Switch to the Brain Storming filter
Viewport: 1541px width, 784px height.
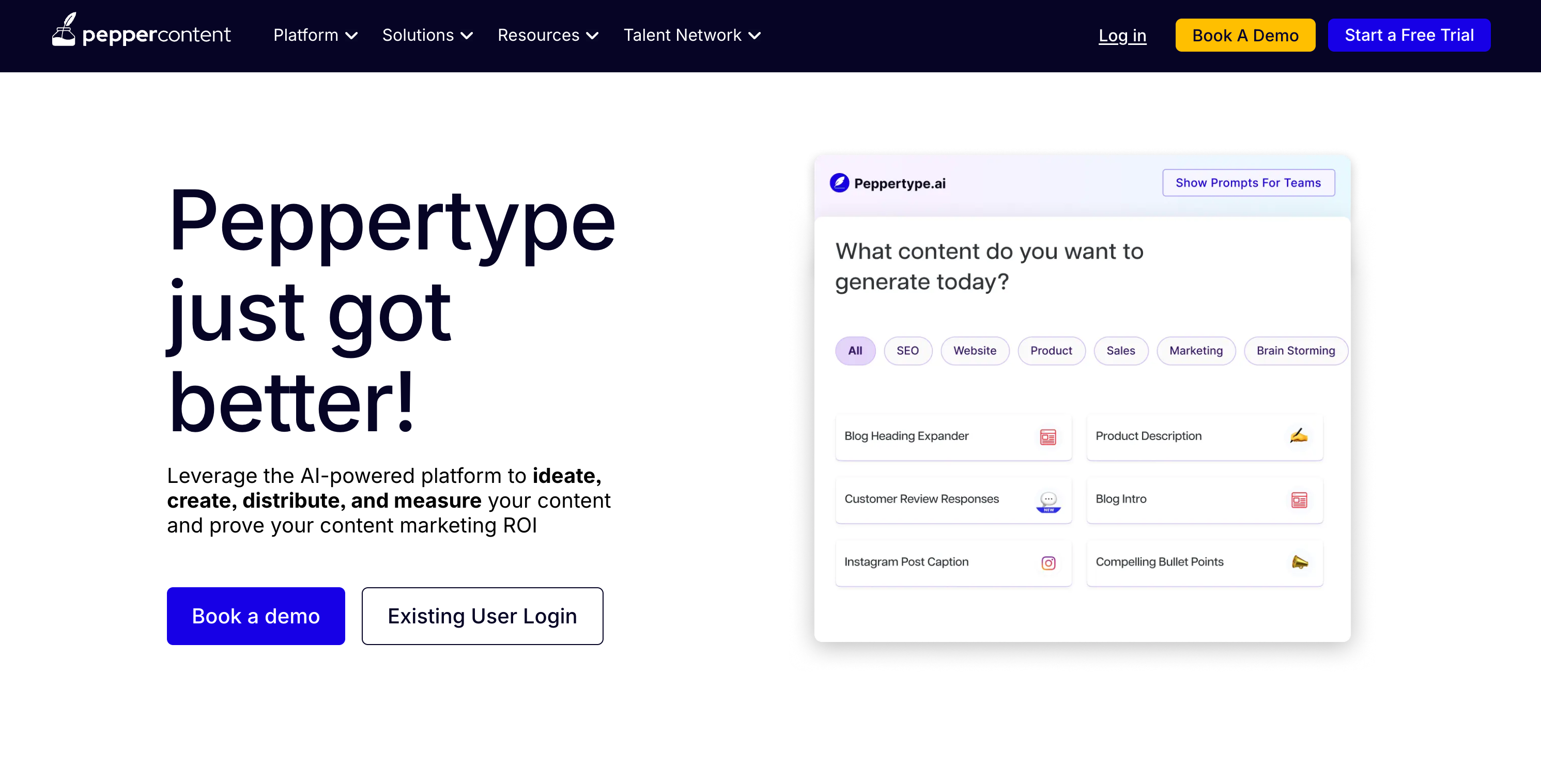[1295, 351]
